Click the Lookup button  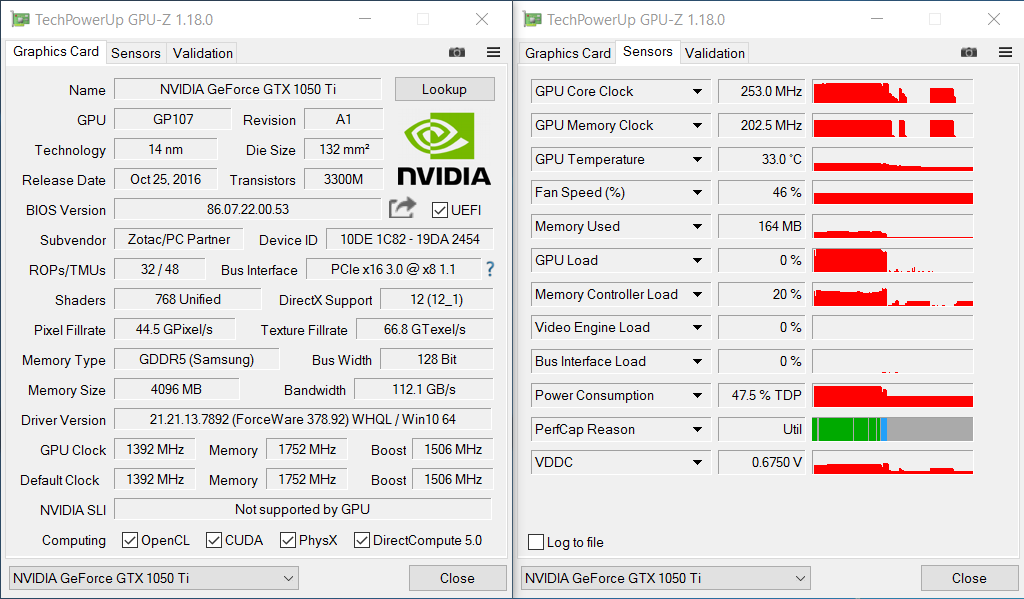tap(444, 88)
